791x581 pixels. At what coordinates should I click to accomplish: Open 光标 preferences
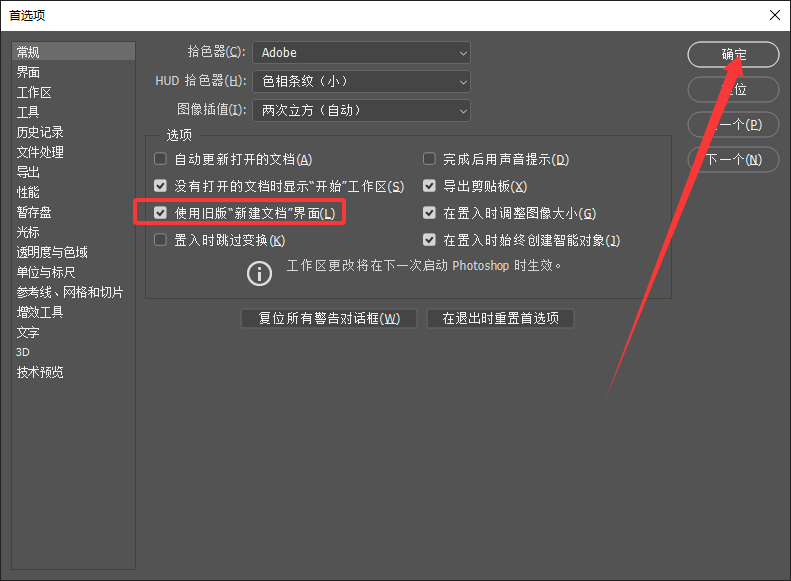[x=74, y=232]
